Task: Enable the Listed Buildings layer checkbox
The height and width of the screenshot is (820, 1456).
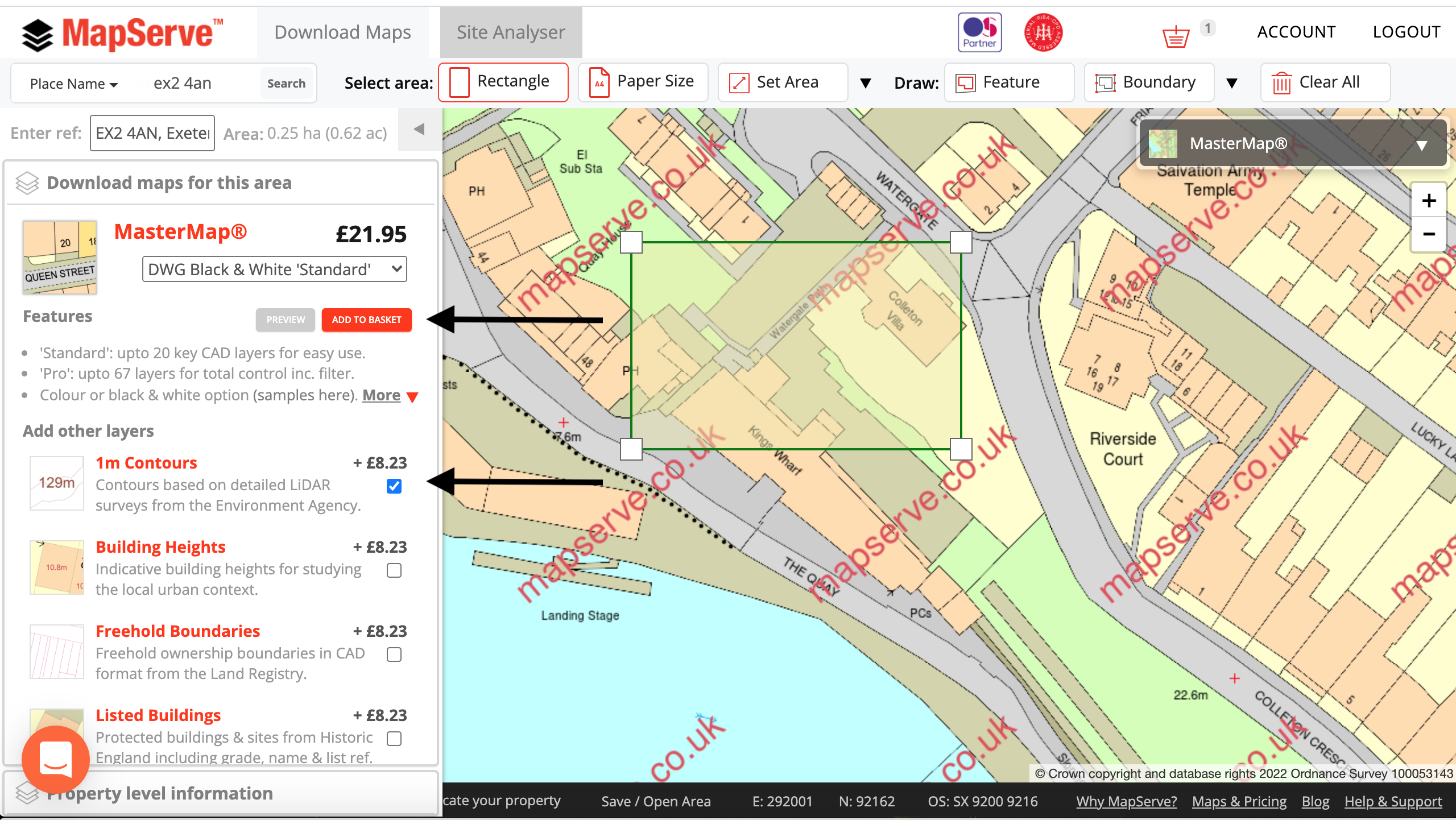Action: pos(394,739)
